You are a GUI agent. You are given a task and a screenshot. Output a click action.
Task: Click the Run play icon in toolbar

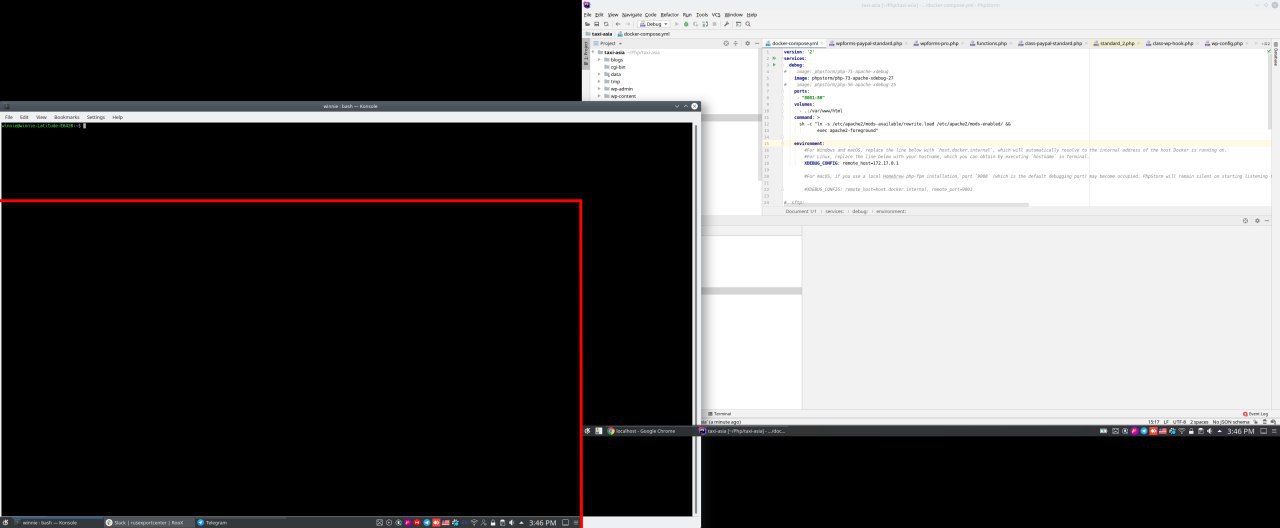(x=676, y=24)
